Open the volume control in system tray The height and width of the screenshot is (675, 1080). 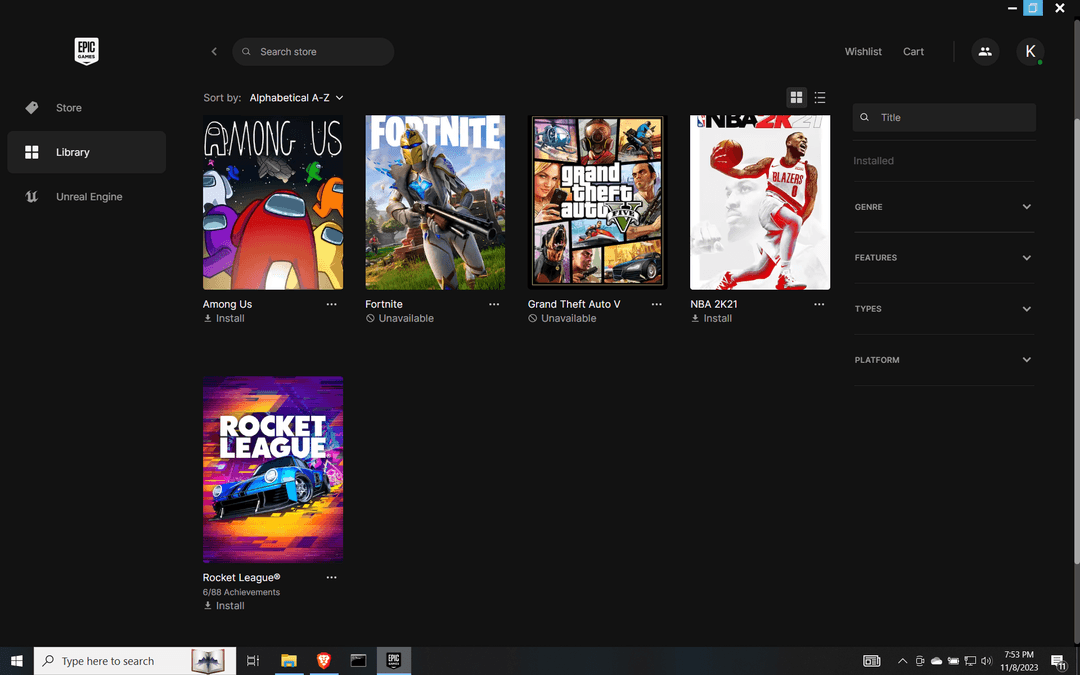(x=986, y=661)
